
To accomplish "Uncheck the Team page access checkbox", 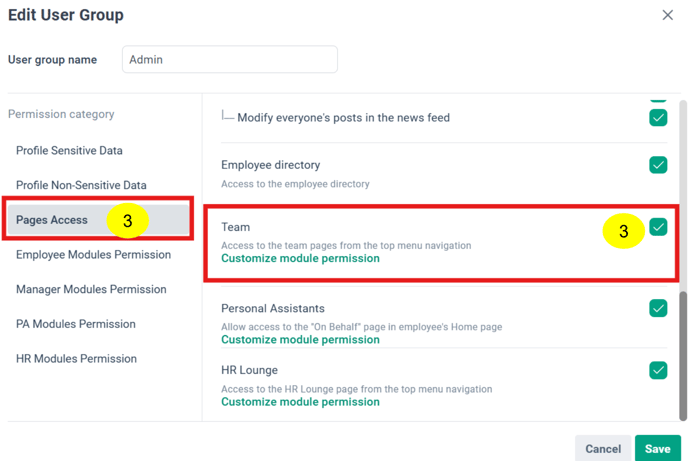I will 658,227.
